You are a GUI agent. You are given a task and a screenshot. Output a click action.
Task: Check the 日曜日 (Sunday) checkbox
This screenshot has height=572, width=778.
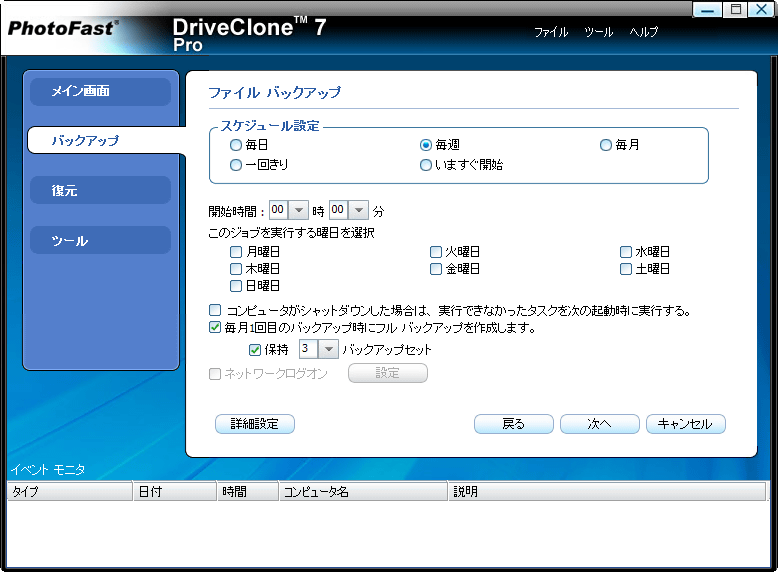pos(236,286)
